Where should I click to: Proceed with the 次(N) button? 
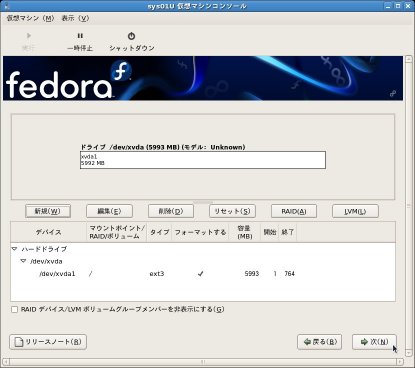(x=374, y=342)
